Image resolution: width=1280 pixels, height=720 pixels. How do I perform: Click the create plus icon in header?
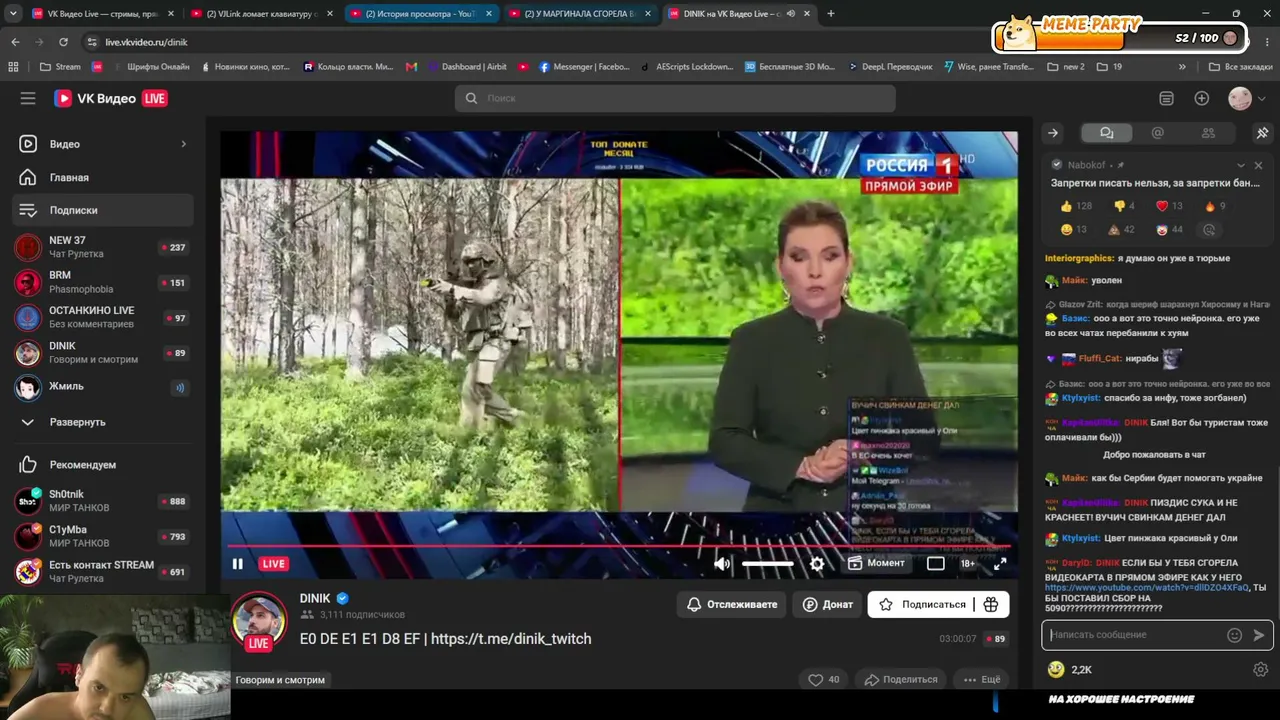1202,98
